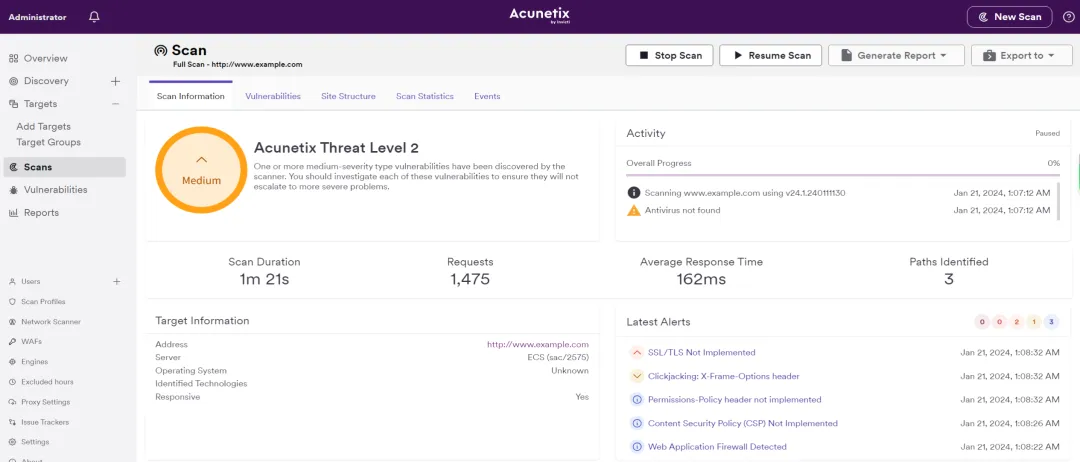Open the SSL/TLS Not Implemented alert
Screen dimensions: 1080x462
click(702, 353)
